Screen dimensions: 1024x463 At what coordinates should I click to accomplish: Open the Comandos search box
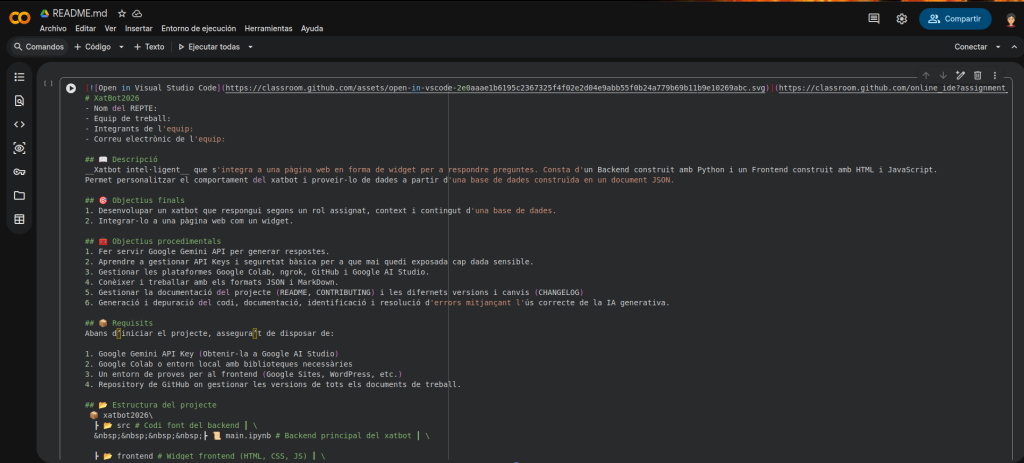[x=39, y=47]
